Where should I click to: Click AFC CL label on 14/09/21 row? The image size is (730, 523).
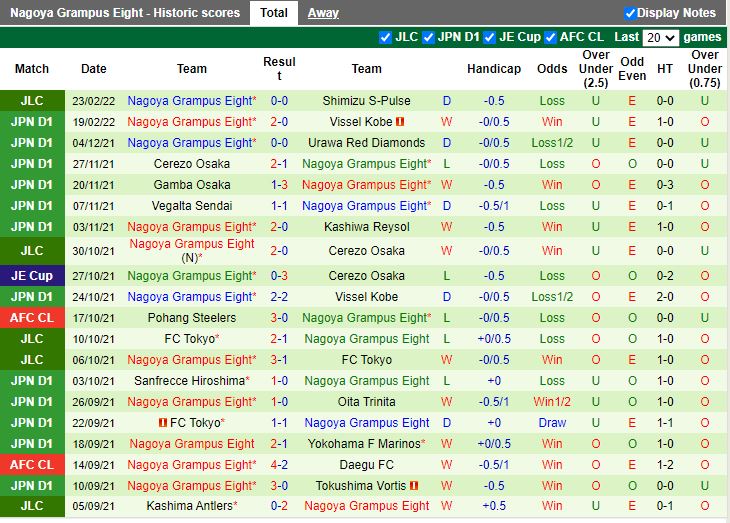tap(32, 465)
